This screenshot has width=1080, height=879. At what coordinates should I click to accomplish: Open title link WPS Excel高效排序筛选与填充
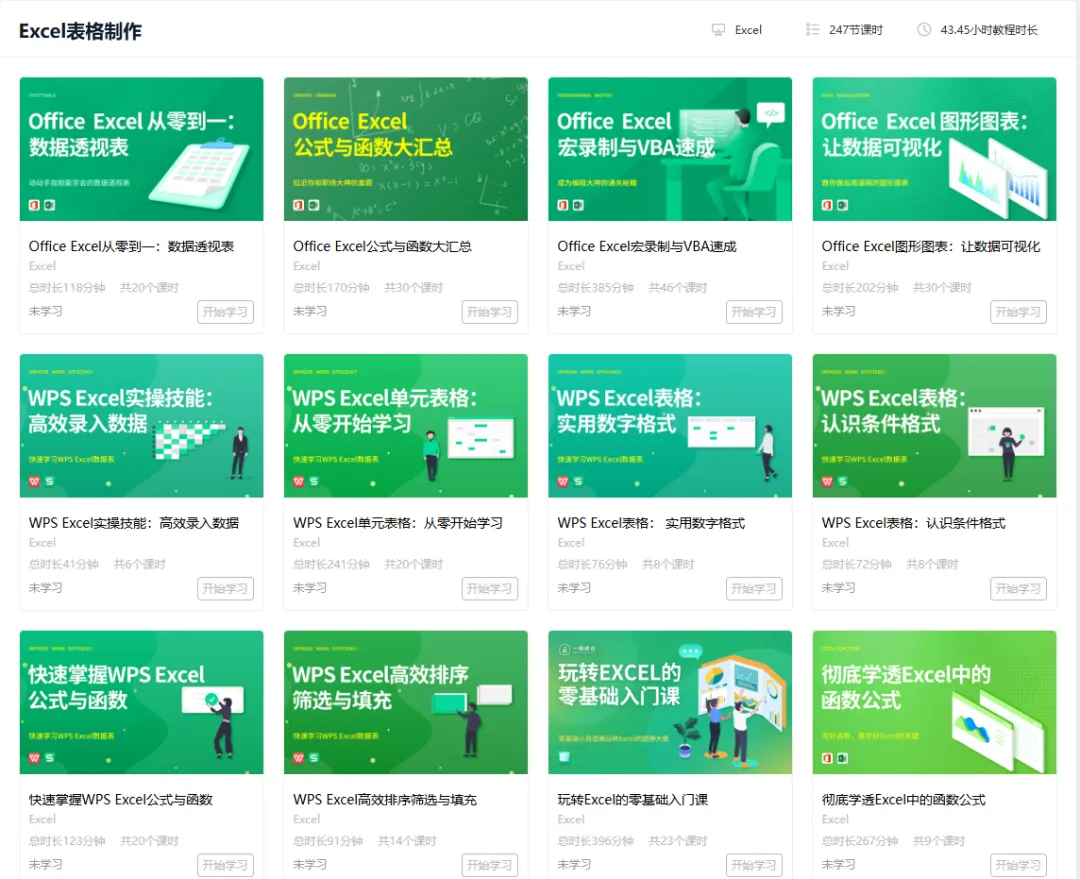385,800
